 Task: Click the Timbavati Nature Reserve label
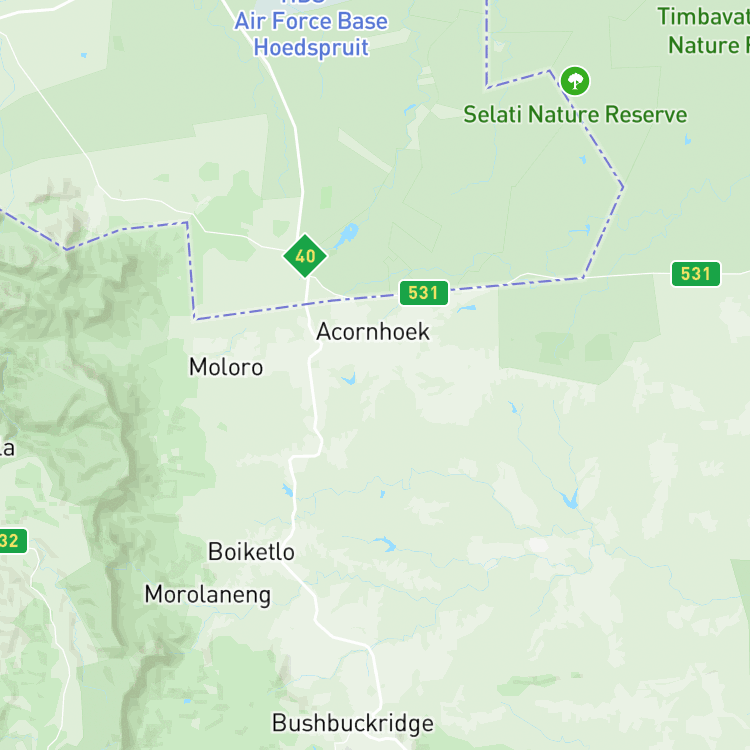[x=704, y=31]
